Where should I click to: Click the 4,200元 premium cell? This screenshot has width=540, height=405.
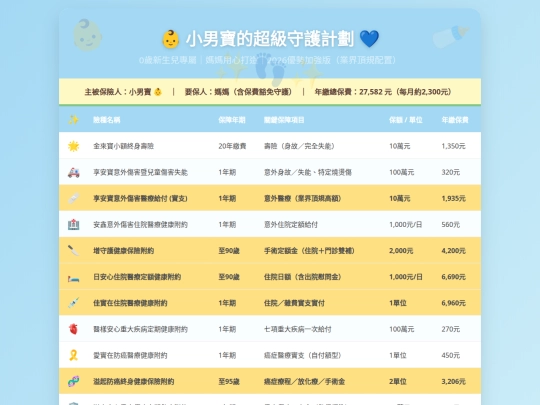point(454,251)
